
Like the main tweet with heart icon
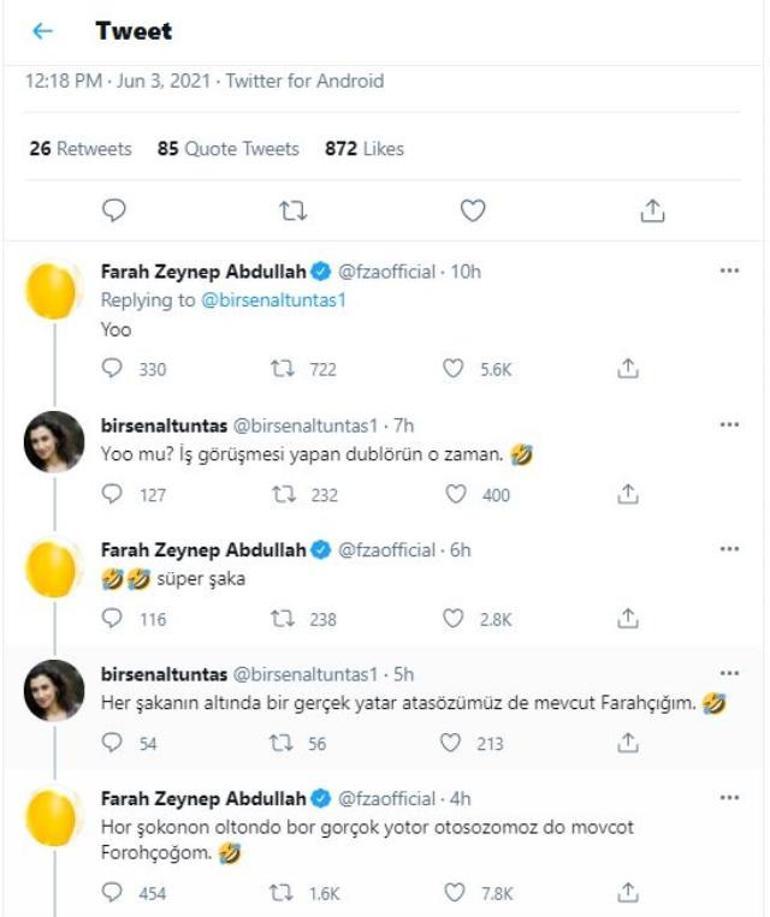[472, 210]
